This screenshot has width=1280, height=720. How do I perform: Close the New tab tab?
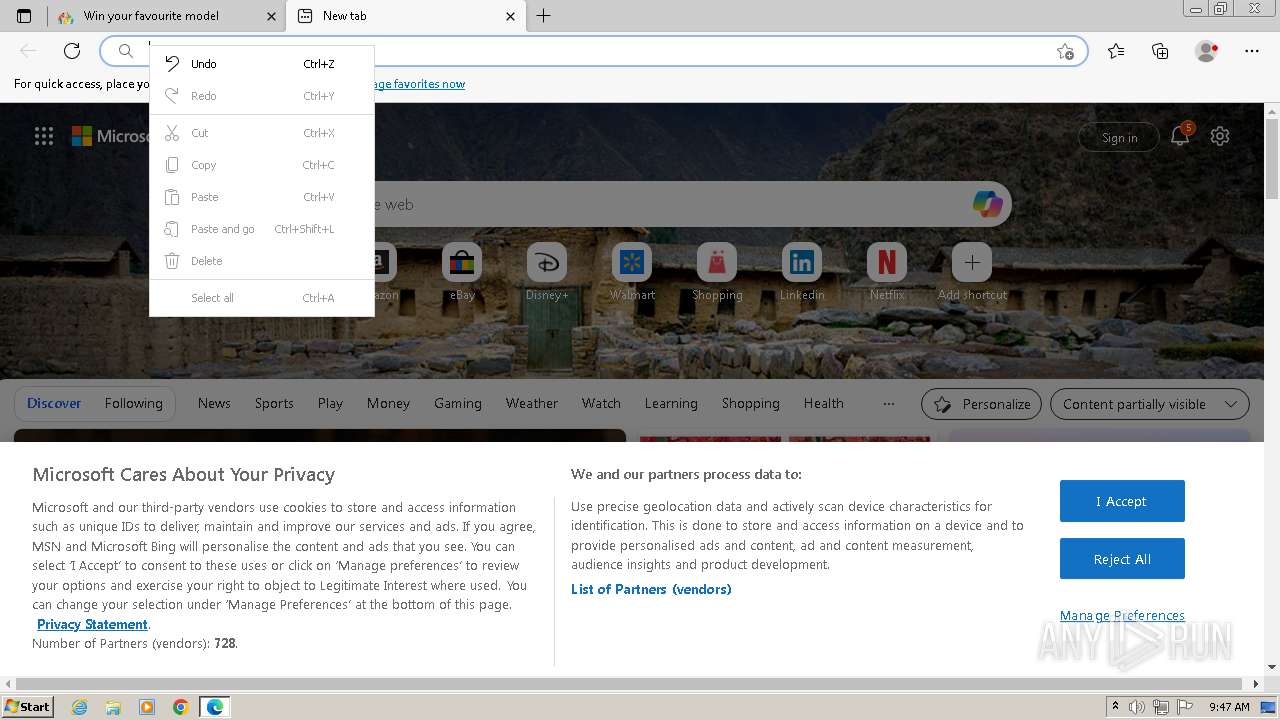510,16
